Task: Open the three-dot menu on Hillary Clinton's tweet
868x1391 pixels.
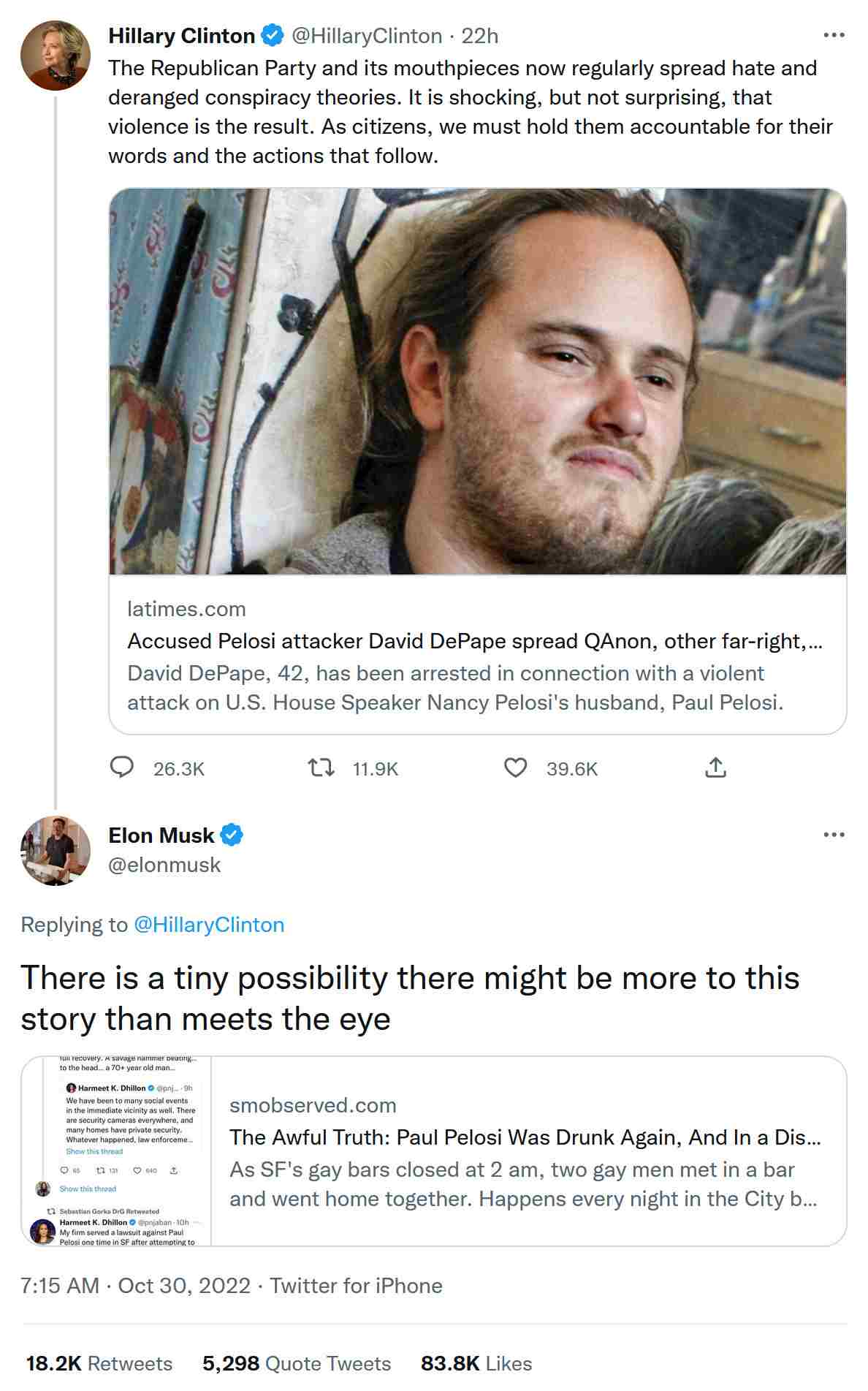Action: point(834,35)
